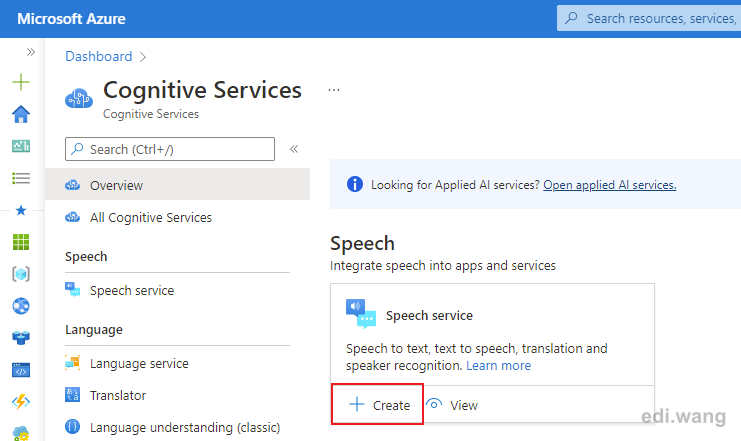The width and height of the screenshot is (741, 441).
Task: Open the SQL databases icon in sidebar
Action: coord(21,338)
